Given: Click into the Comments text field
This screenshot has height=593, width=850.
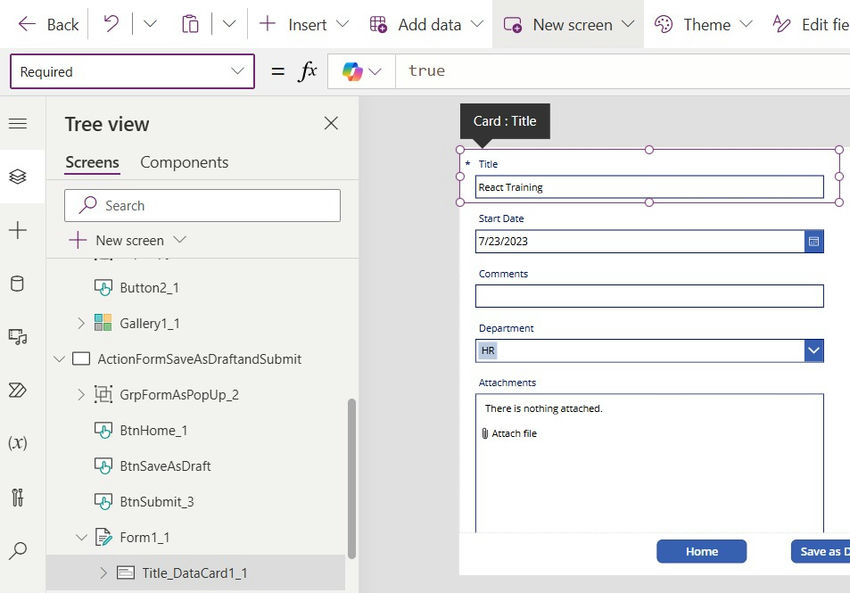Looking at the screenshot, I should click(649, 296).
